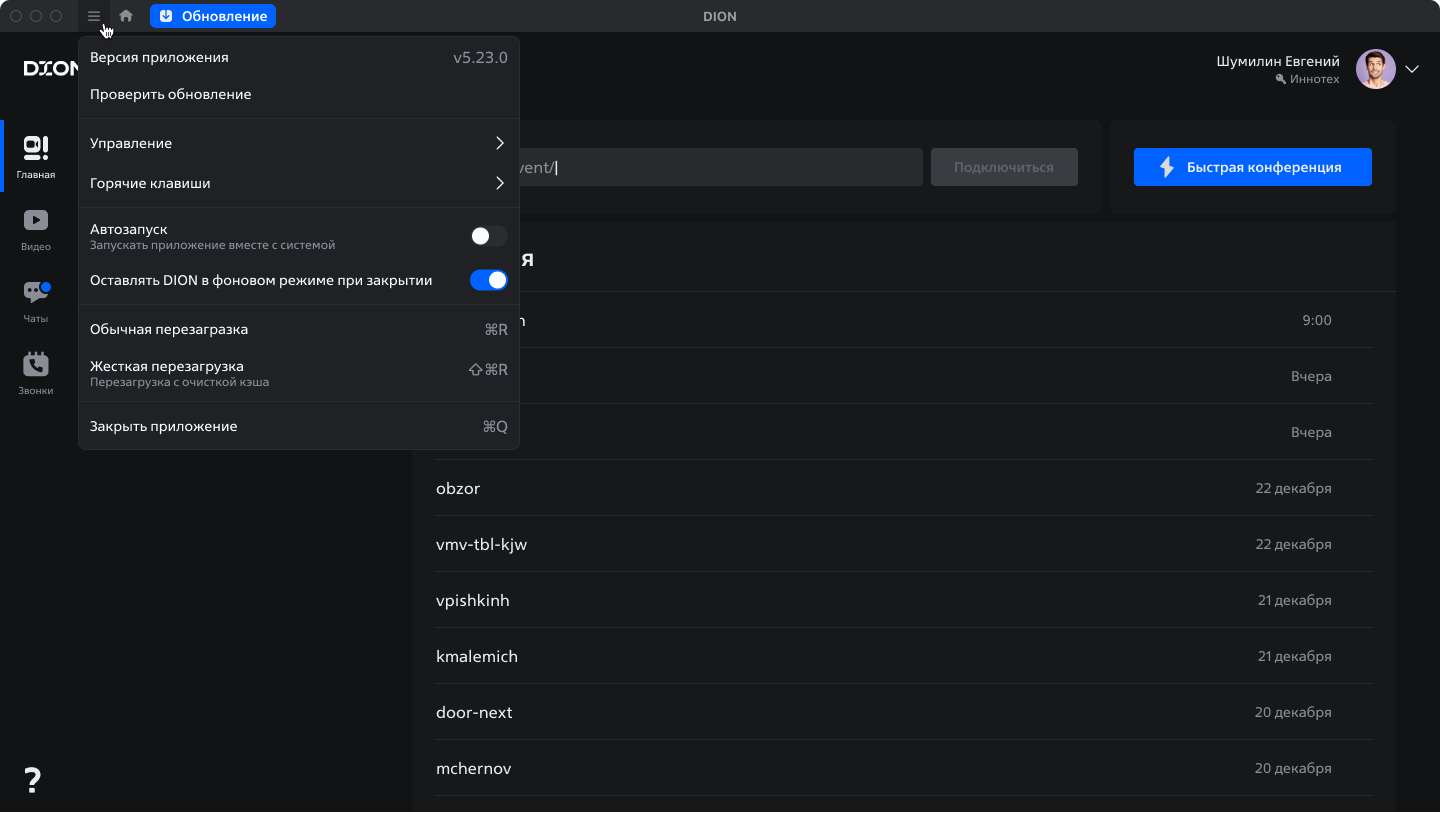
Task: Choose Жесткая перезагрузка menu item
Action: point(299,373)
